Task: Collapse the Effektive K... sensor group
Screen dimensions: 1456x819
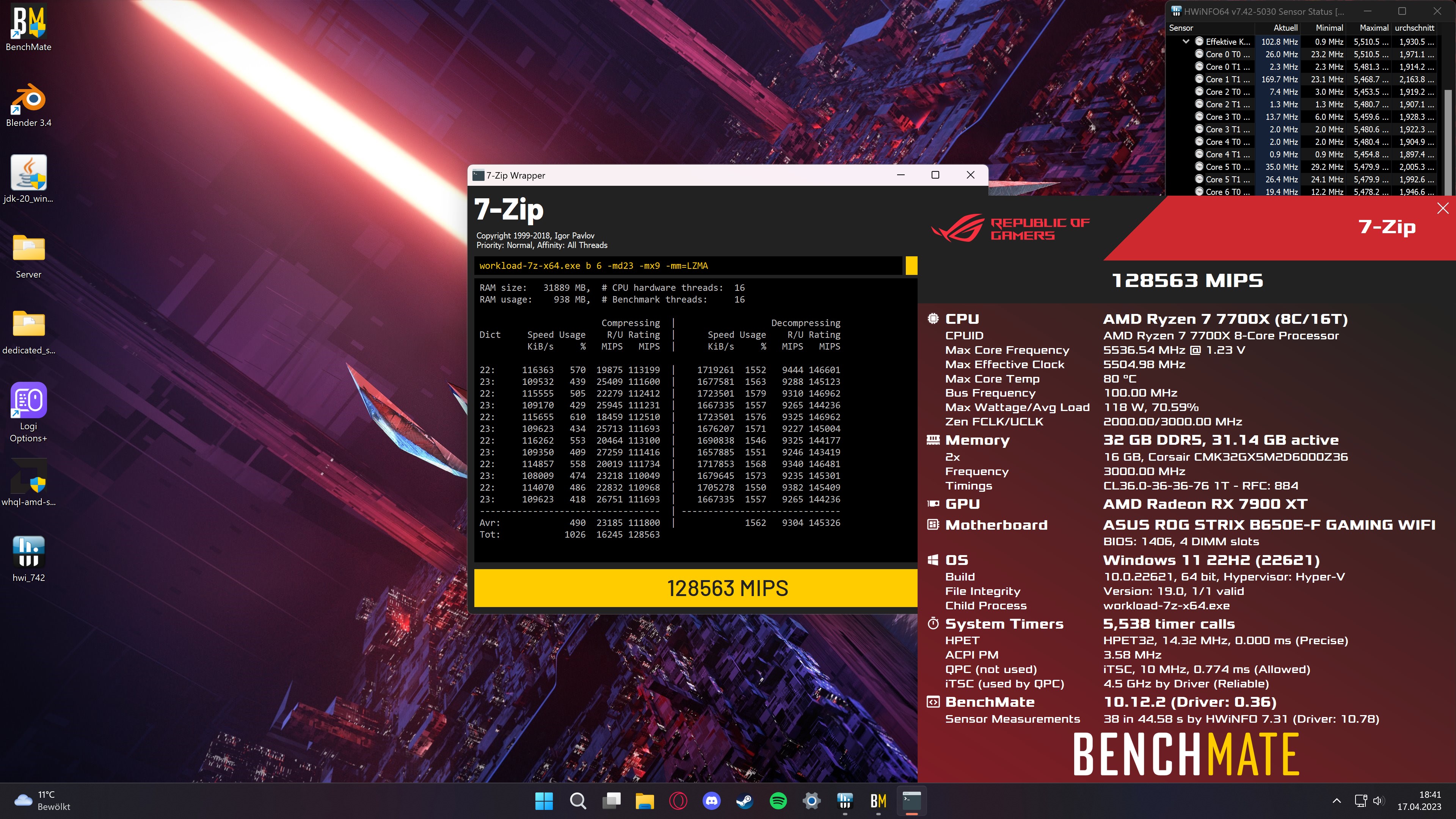Action: click(x=1186, y=41)
